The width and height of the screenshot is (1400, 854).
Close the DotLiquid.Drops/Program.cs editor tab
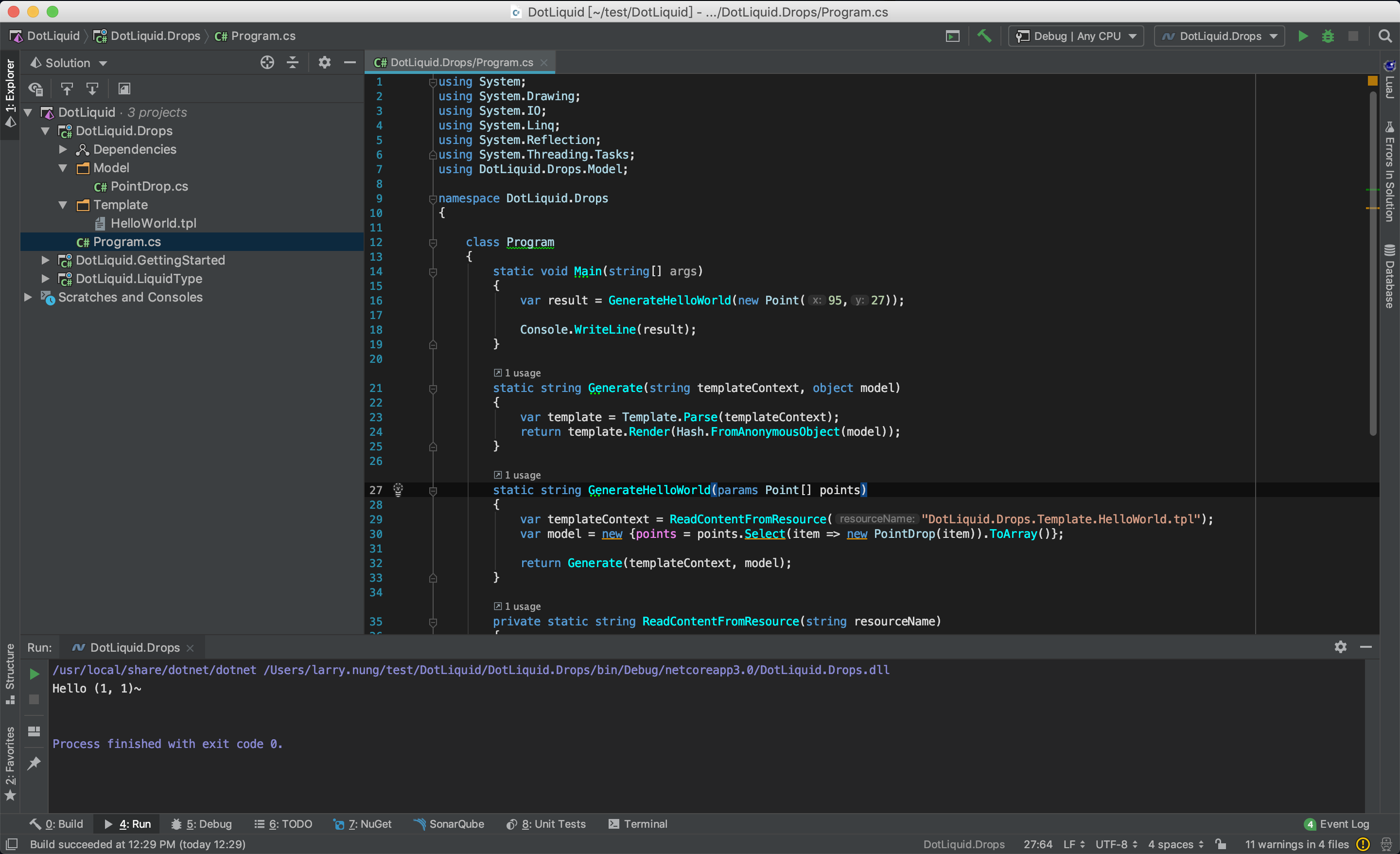(544, 63)
